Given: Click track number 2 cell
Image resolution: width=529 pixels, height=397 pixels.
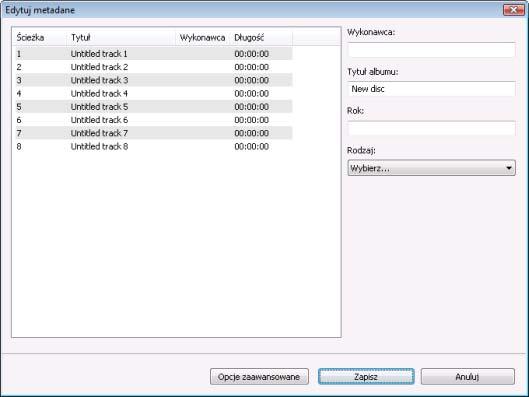Looking at the screenshot, I should pyautogui.click(x=19, y=67).
